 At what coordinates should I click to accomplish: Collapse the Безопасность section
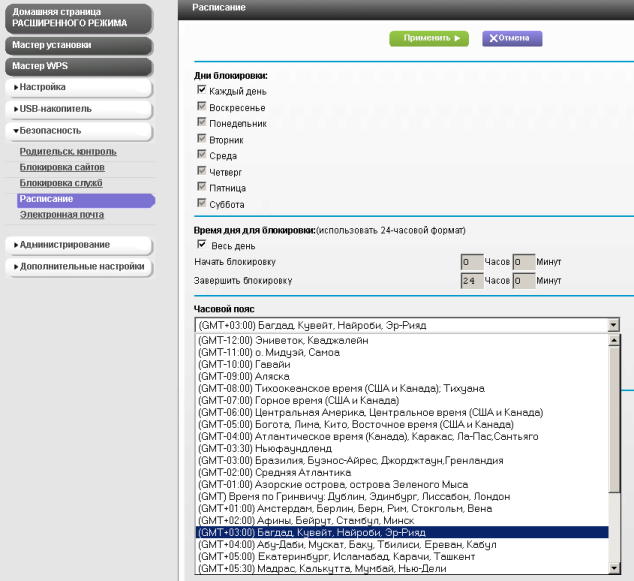click(79, 131)
